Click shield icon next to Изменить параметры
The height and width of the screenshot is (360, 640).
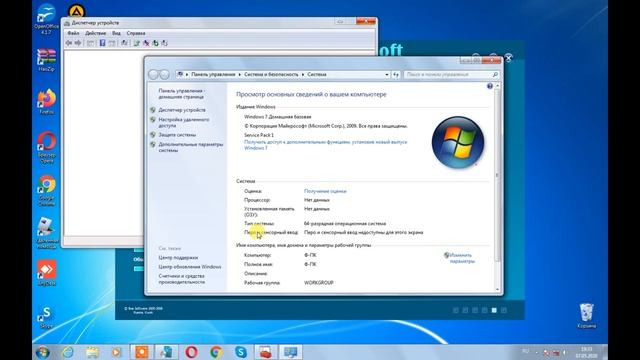pyautogui.click(x=446, y=255)
